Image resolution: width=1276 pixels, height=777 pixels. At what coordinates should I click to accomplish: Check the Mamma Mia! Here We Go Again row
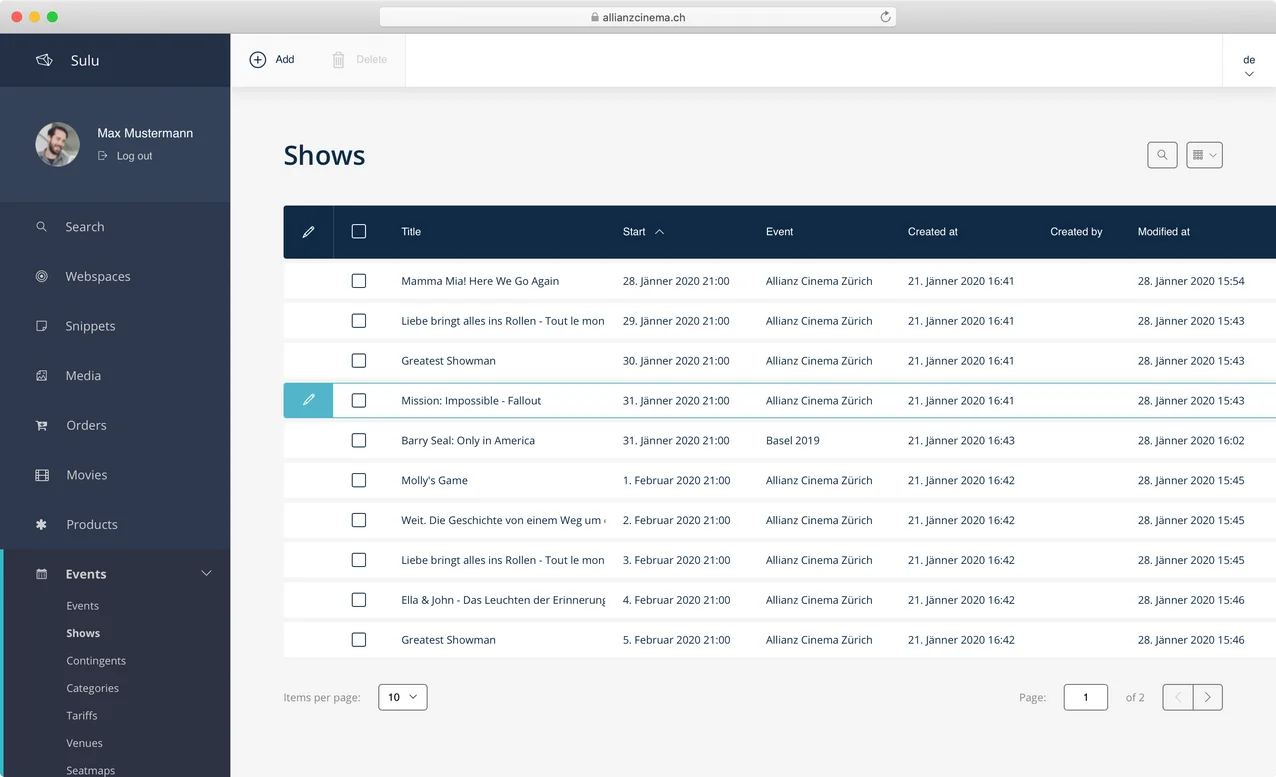359,281
